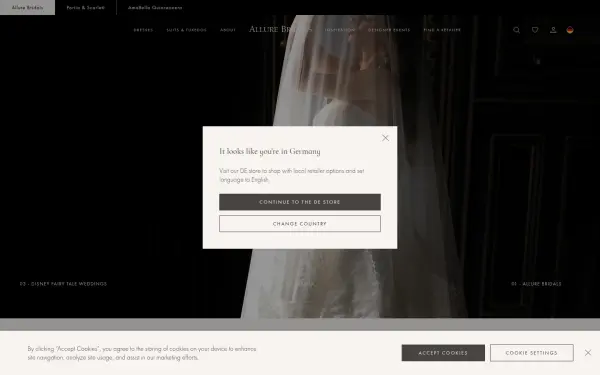Click the cookie consent description text
The image size is (600, 375).
142,353
